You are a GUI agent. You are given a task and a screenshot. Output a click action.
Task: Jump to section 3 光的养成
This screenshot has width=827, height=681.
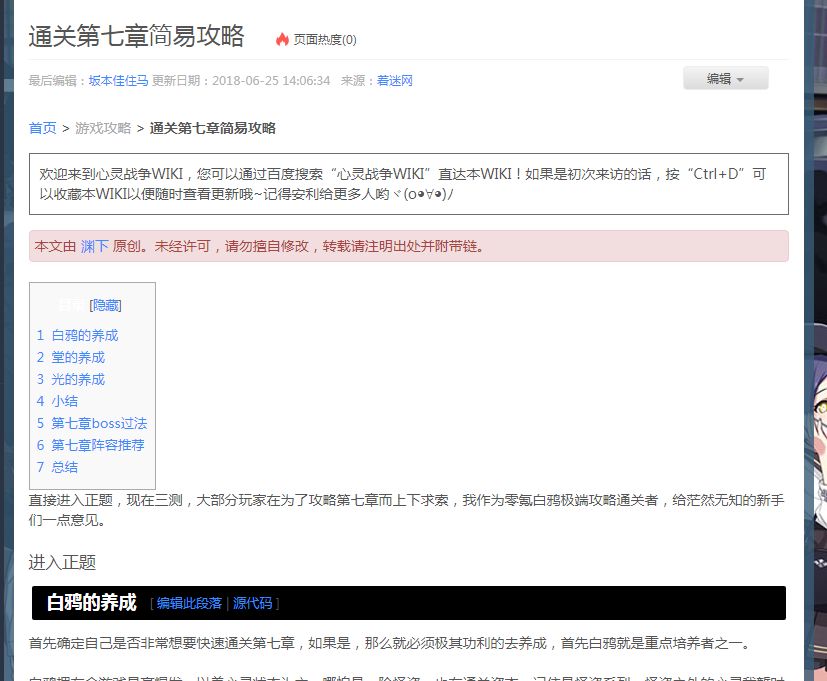click(71, 379)
